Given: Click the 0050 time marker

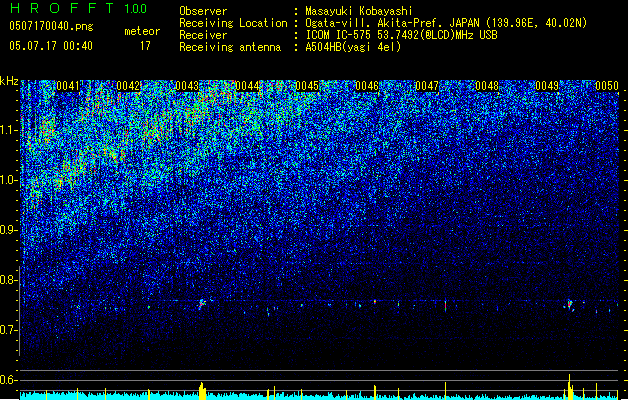Looking at the screenshot, I should tap(607, 86).
